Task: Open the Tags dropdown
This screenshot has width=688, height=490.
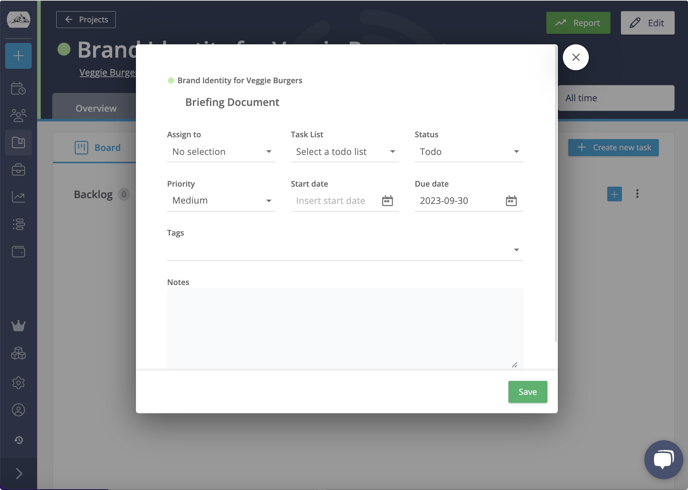Action: 345,250
